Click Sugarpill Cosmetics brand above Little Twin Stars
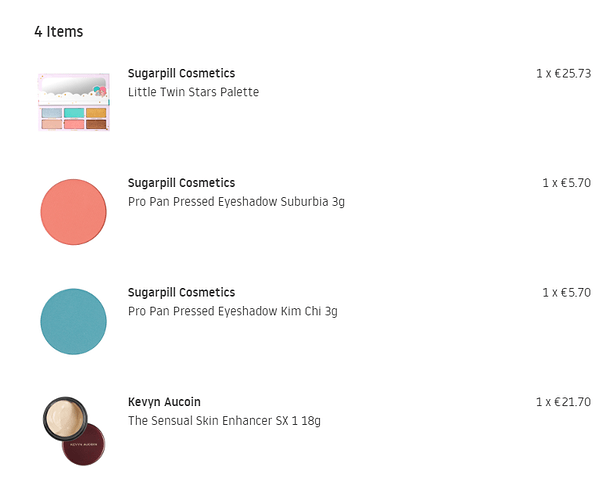The height and width of the screenshot is (500, 613). point(181,73)
